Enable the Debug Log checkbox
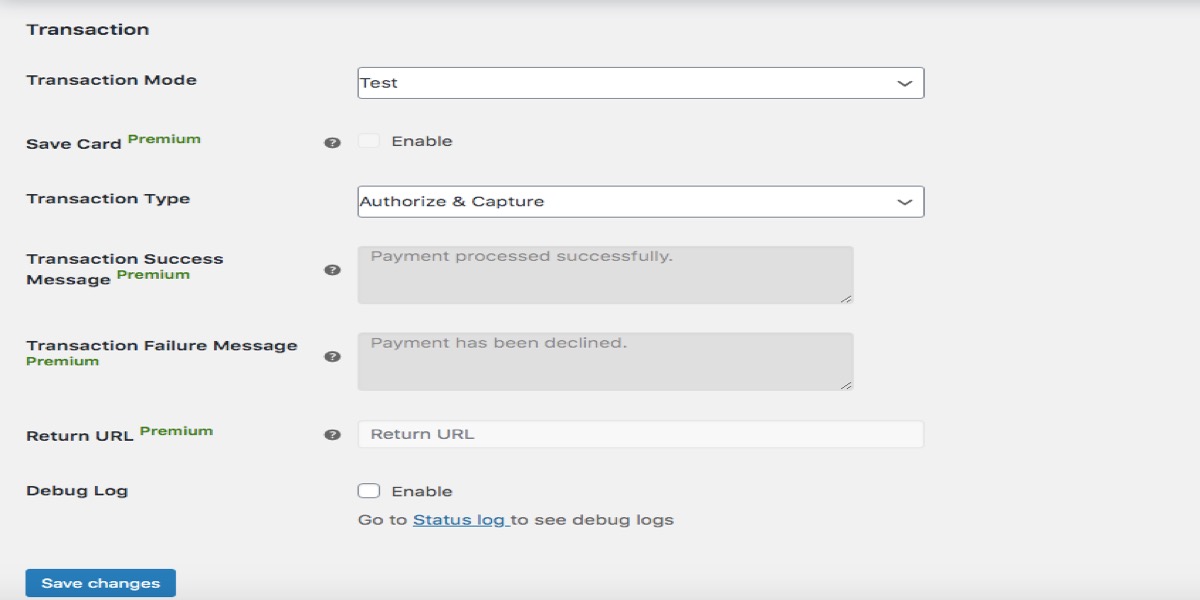The width and height of the screenshot is (1200, 600). click(x=369, y=491)
